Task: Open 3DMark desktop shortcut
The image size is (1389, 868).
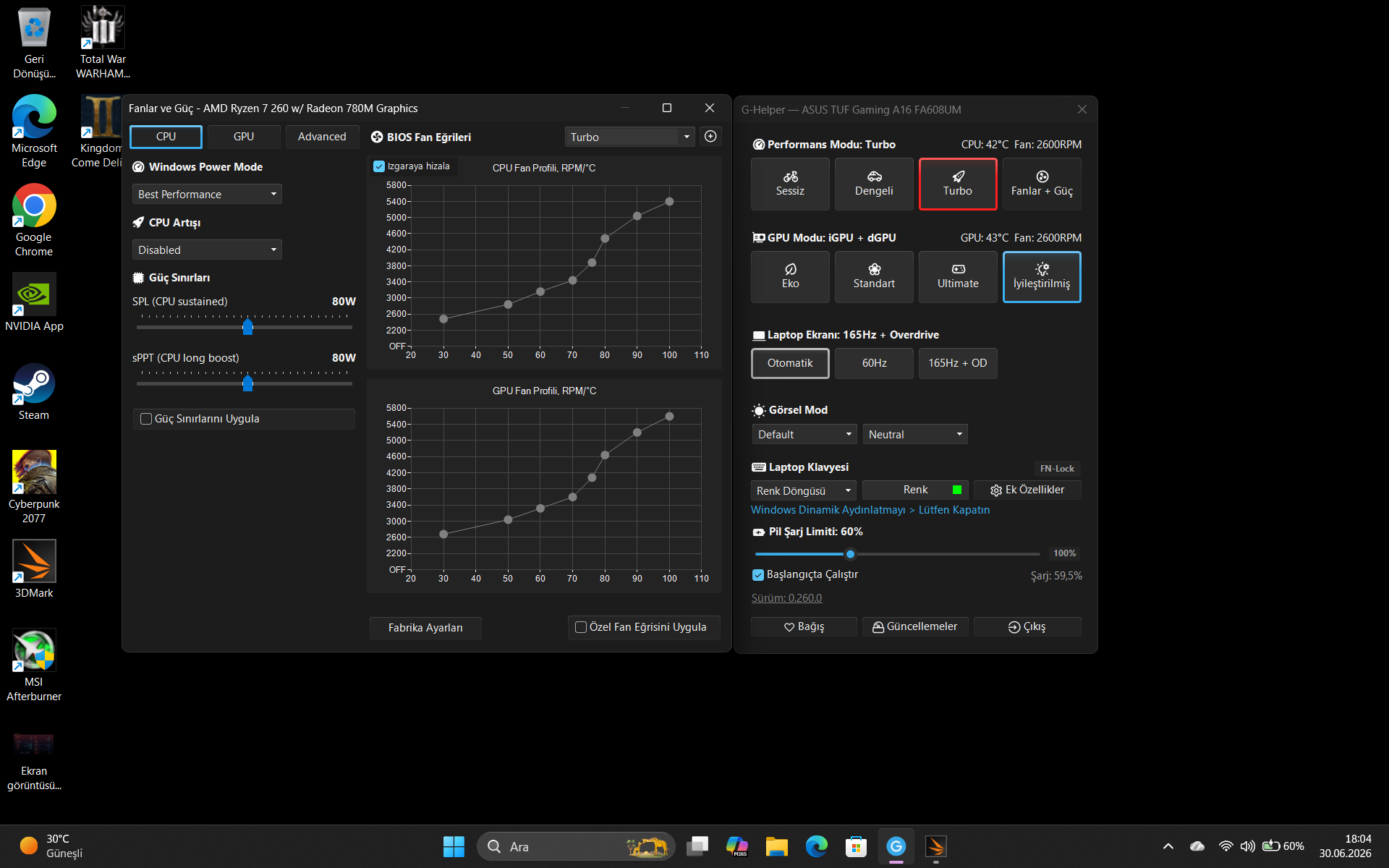Action: click(x=34, y=569)
